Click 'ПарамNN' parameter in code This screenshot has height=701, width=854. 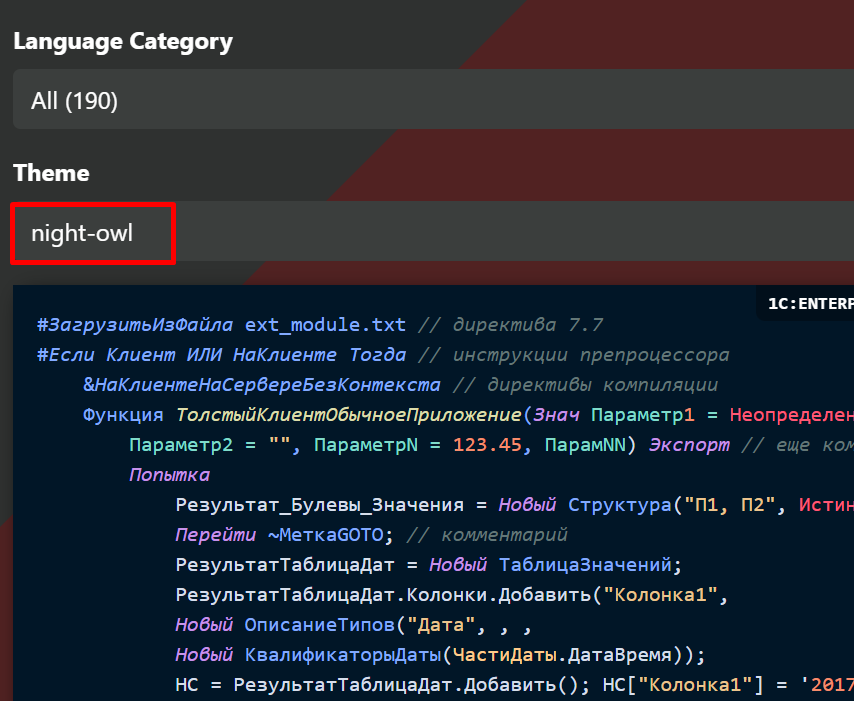pyautogui.click(x=585, y=445)
